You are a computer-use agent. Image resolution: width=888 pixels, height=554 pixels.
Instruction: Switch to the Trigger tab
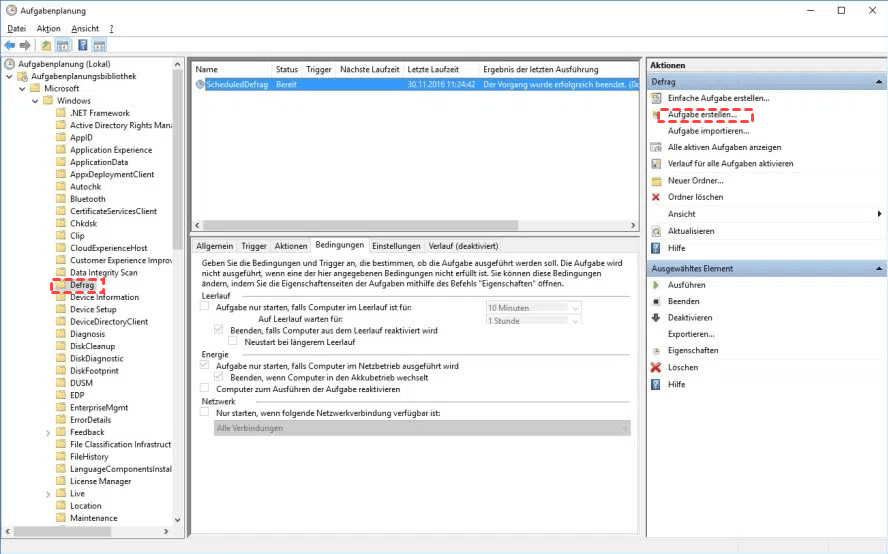pyautogui.click(x=254, y=246)
